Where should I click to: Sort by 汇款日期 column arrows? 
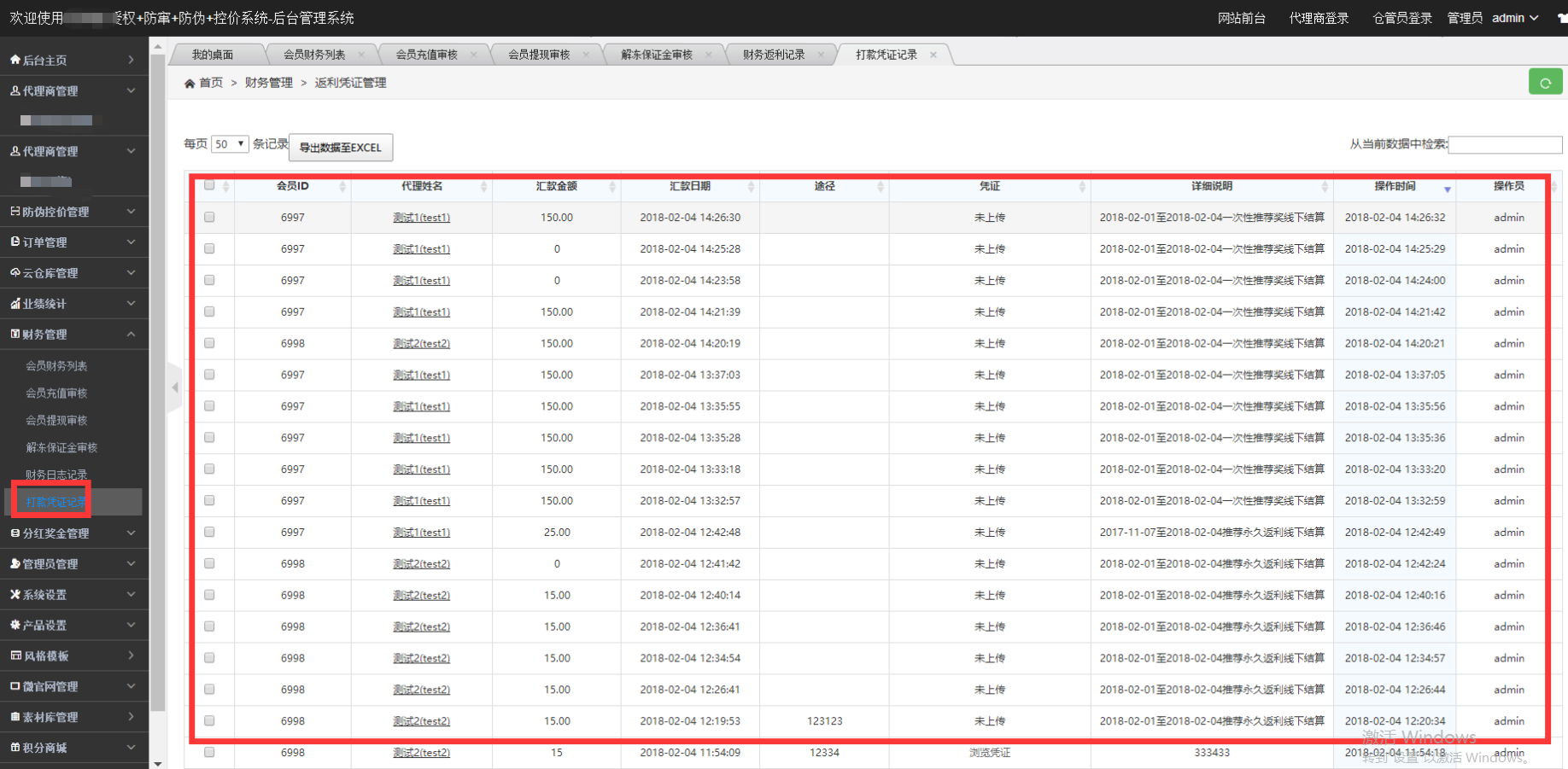[x=751, y=187]
